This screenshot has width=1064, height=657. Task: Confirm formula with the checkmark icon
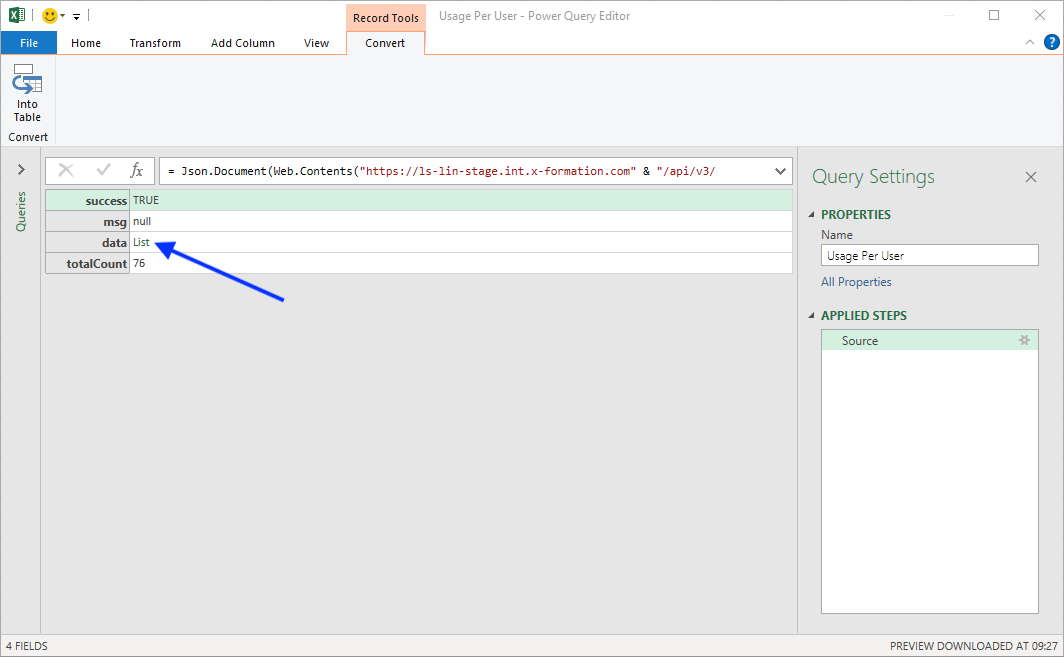103,170
